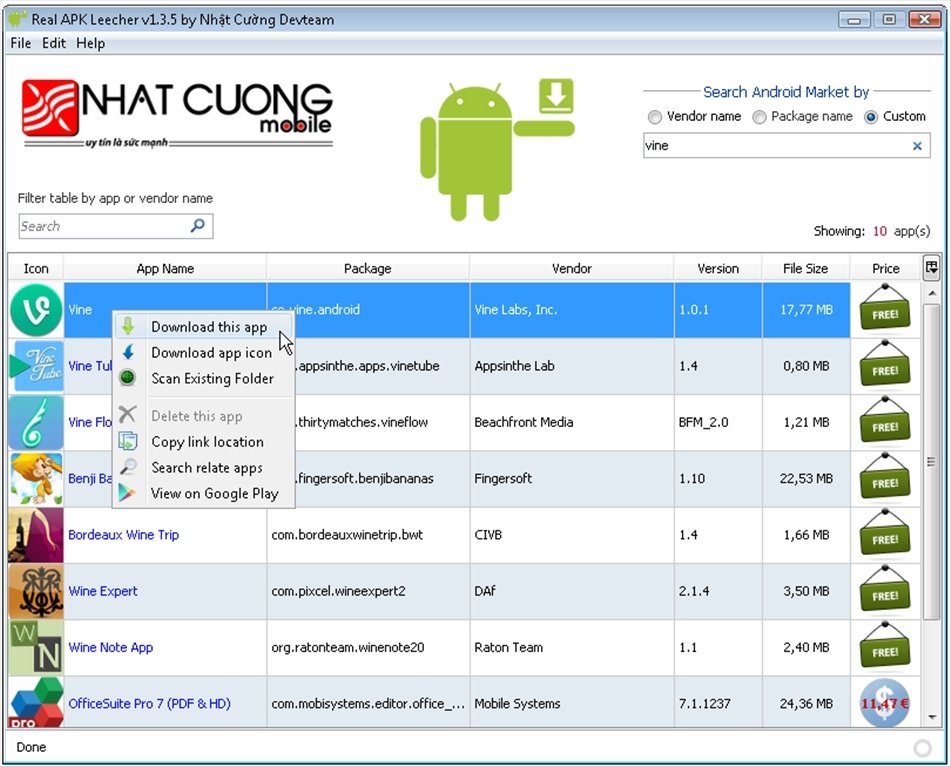This screenshot has width=951, height=767.
Task: Sort table by App Name column header
Action: tap(165, 269)
